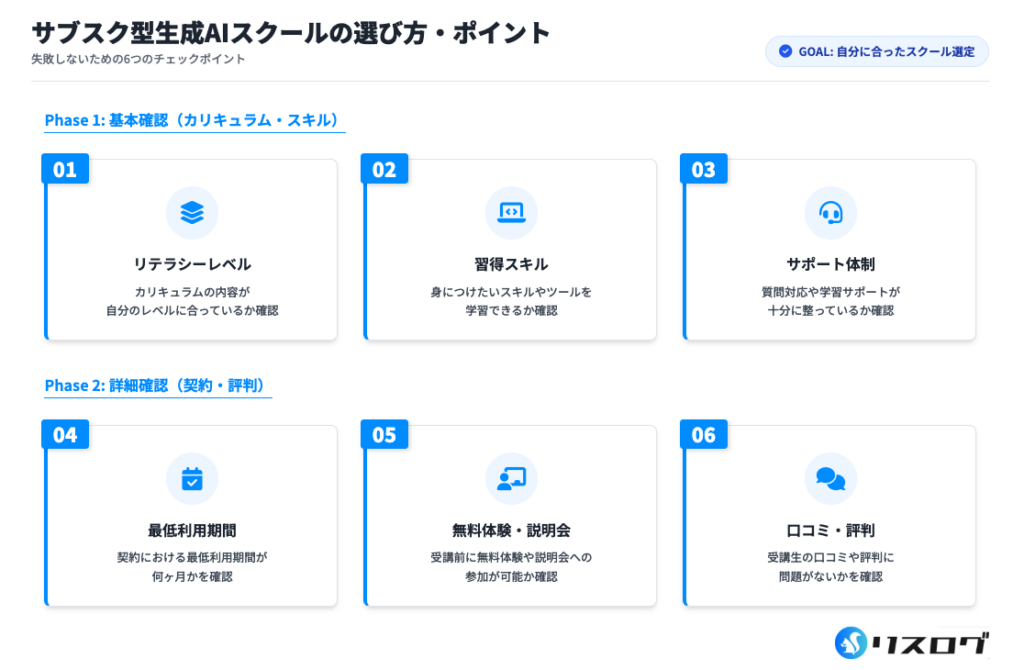Screen dimensions: 1024x670
Task: Click the GOAL: 自分に合ったスクール選定 badge
Action: 877,52
